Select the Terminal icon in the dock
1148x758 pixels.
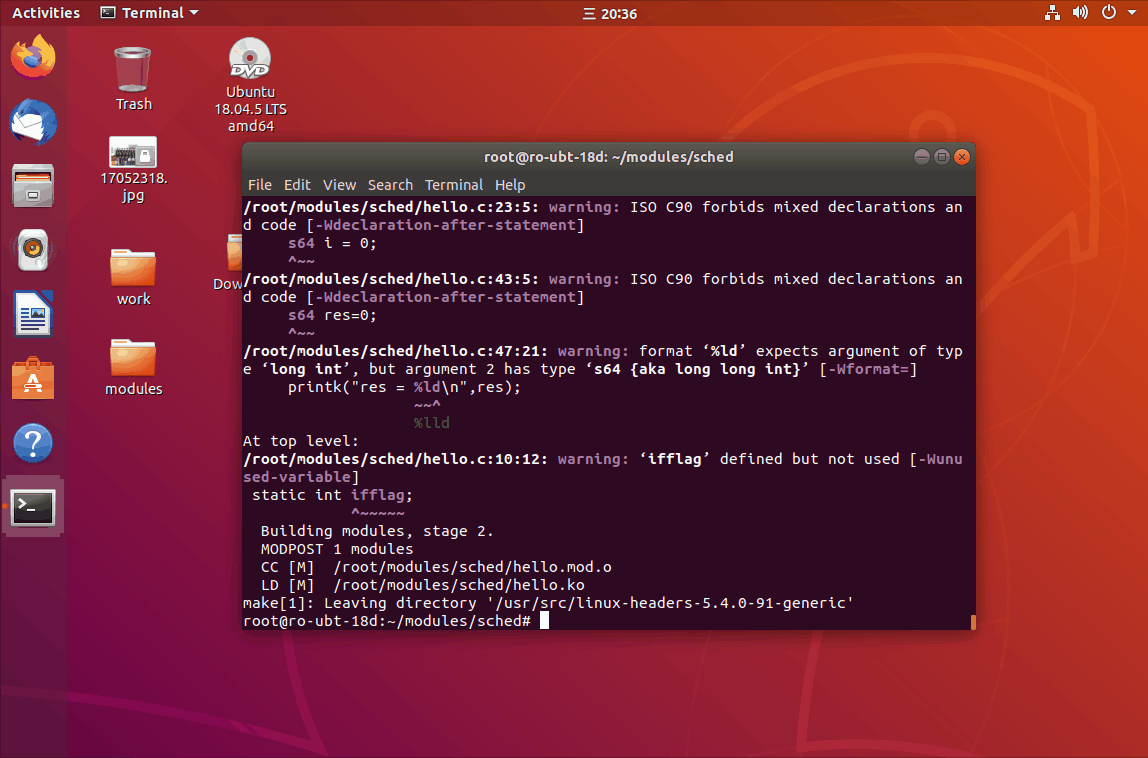pyautogui.click(x=33, y=508)
